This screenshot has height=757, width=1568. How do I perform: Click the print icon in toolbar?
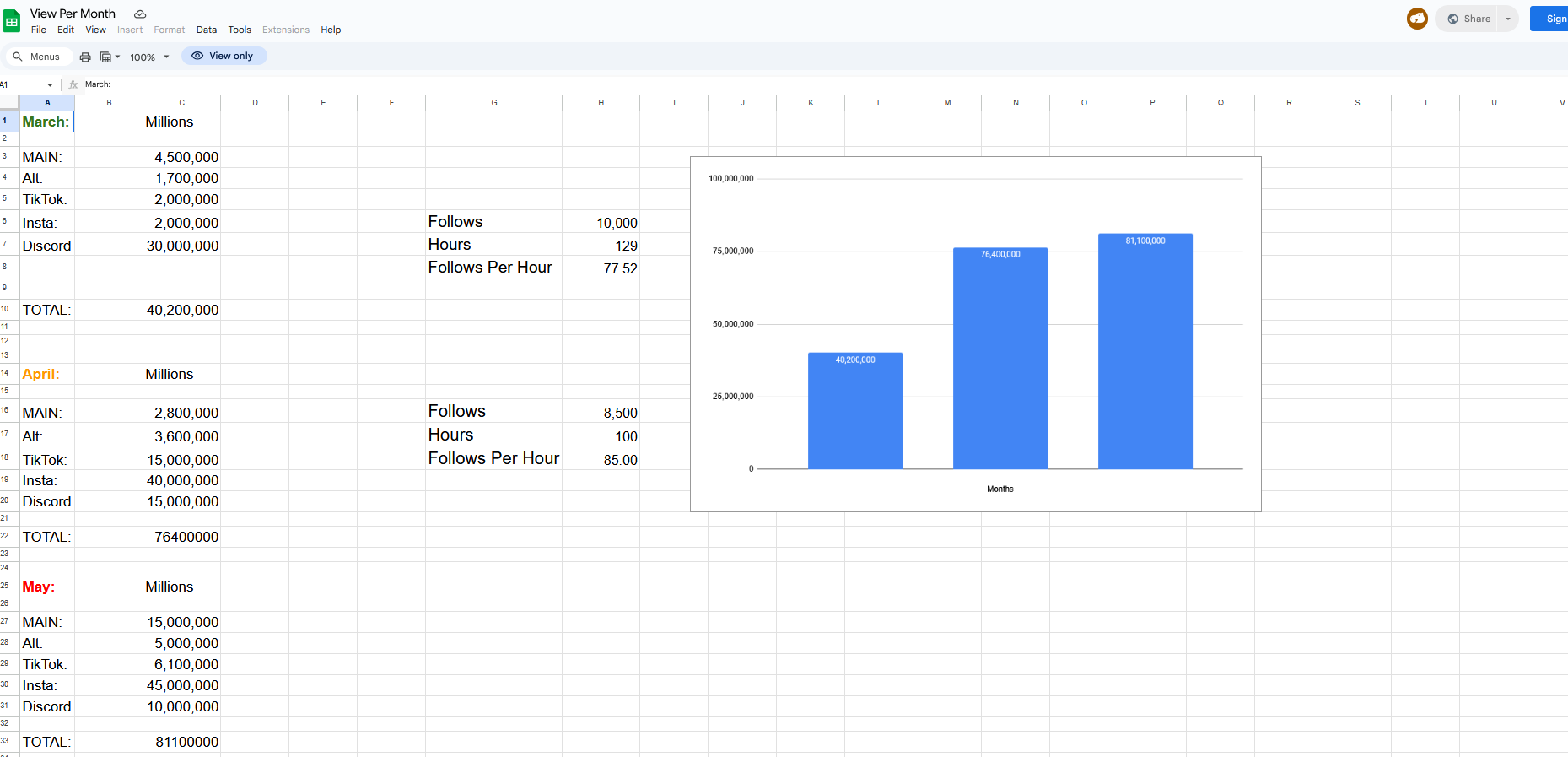(85, 57)
